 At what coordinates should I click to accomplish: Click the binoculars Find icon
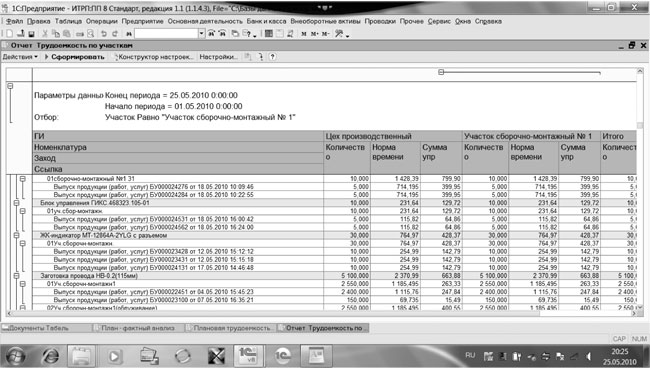click(x=129, y=34)
